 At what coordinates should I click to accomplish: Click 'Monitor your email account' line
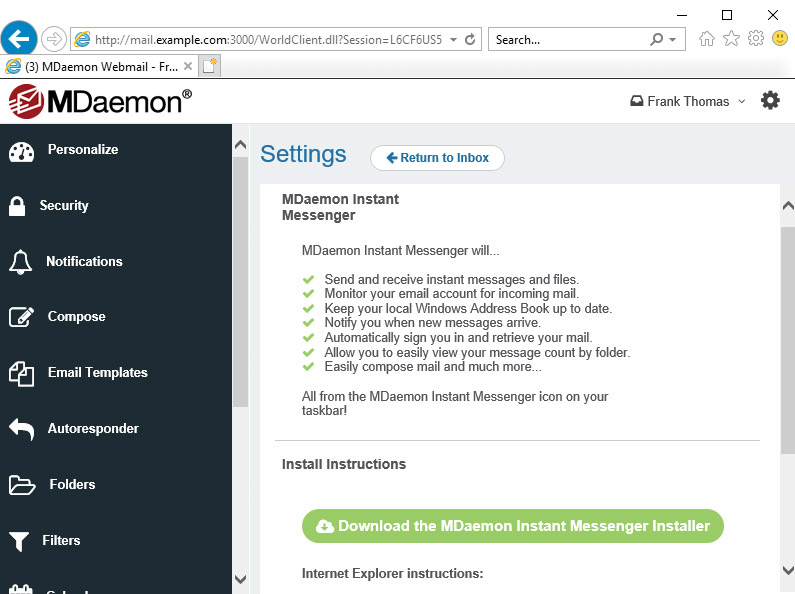tap(451, 293)
